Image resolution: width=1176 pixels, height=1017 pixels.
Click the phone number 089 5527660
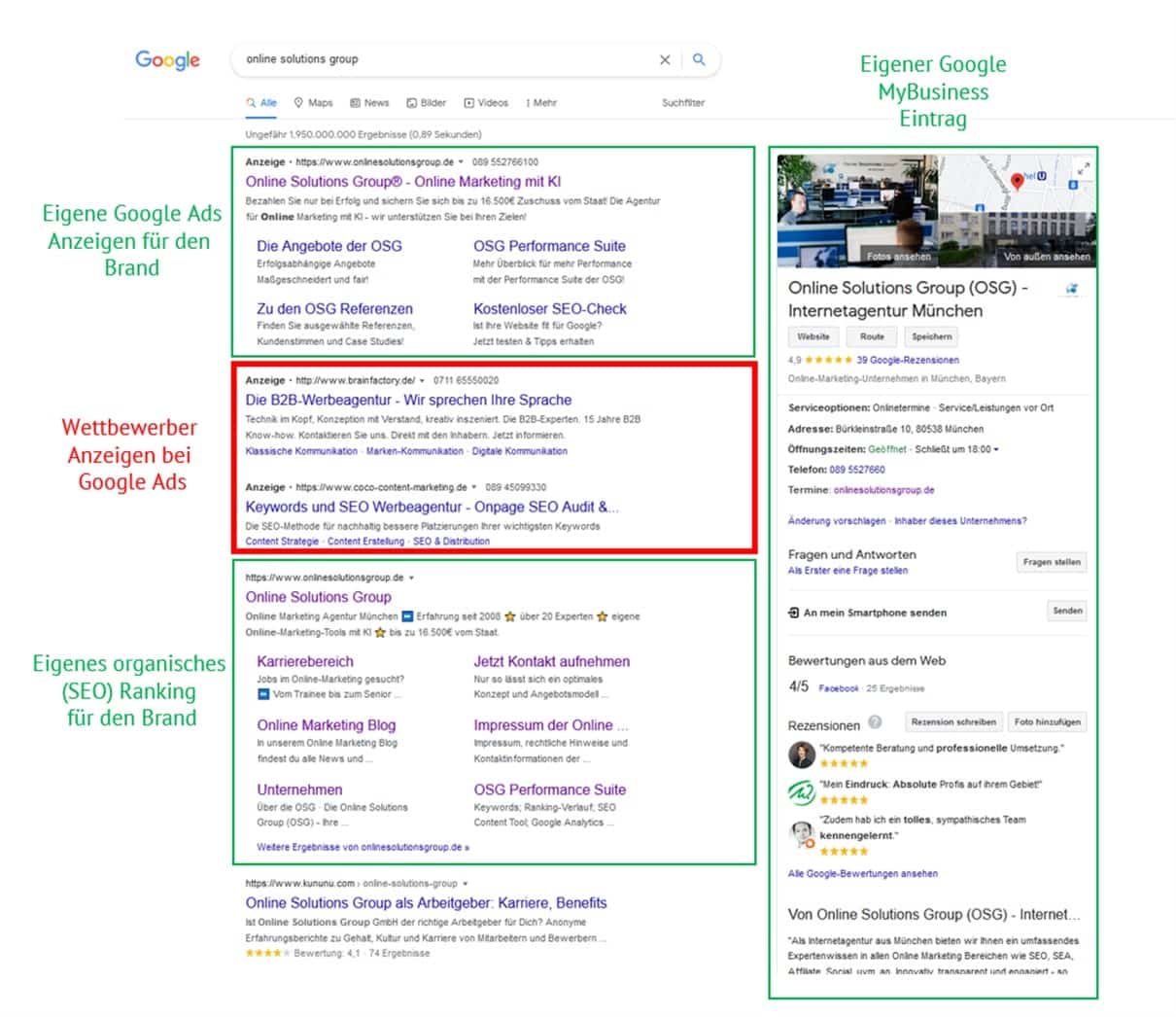tap(857, 470)
